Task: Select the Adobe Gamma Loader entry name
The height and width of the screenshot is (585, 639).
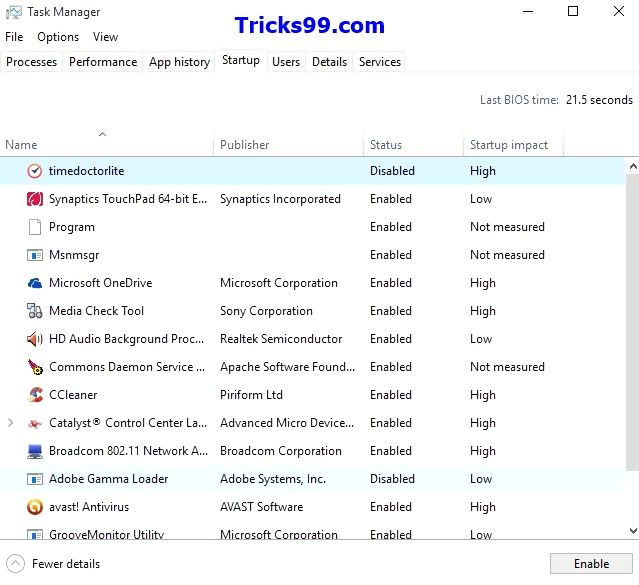Action: 108,479
